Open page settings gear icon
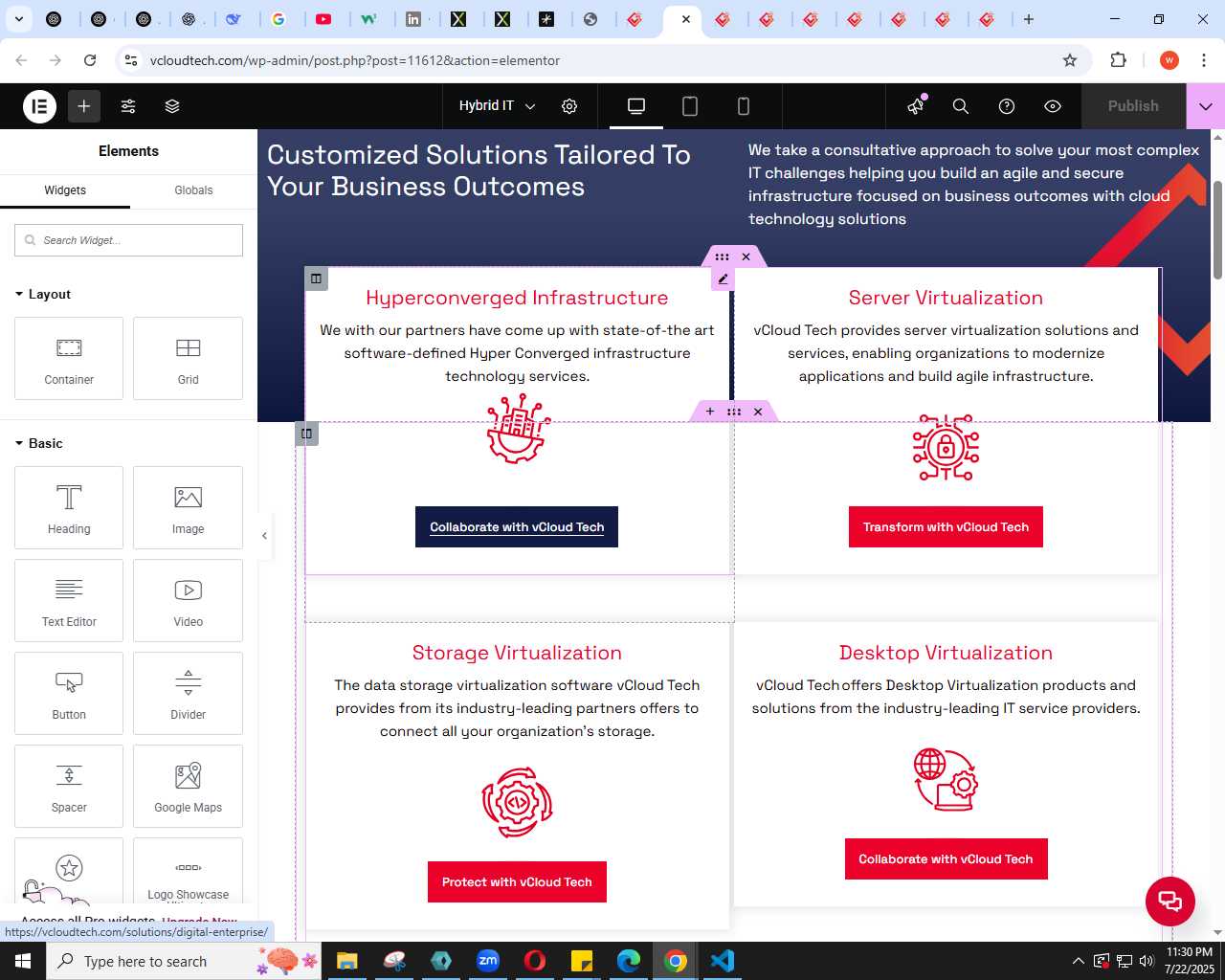Viewport: 1225px width, 980px height. [569, 106]
